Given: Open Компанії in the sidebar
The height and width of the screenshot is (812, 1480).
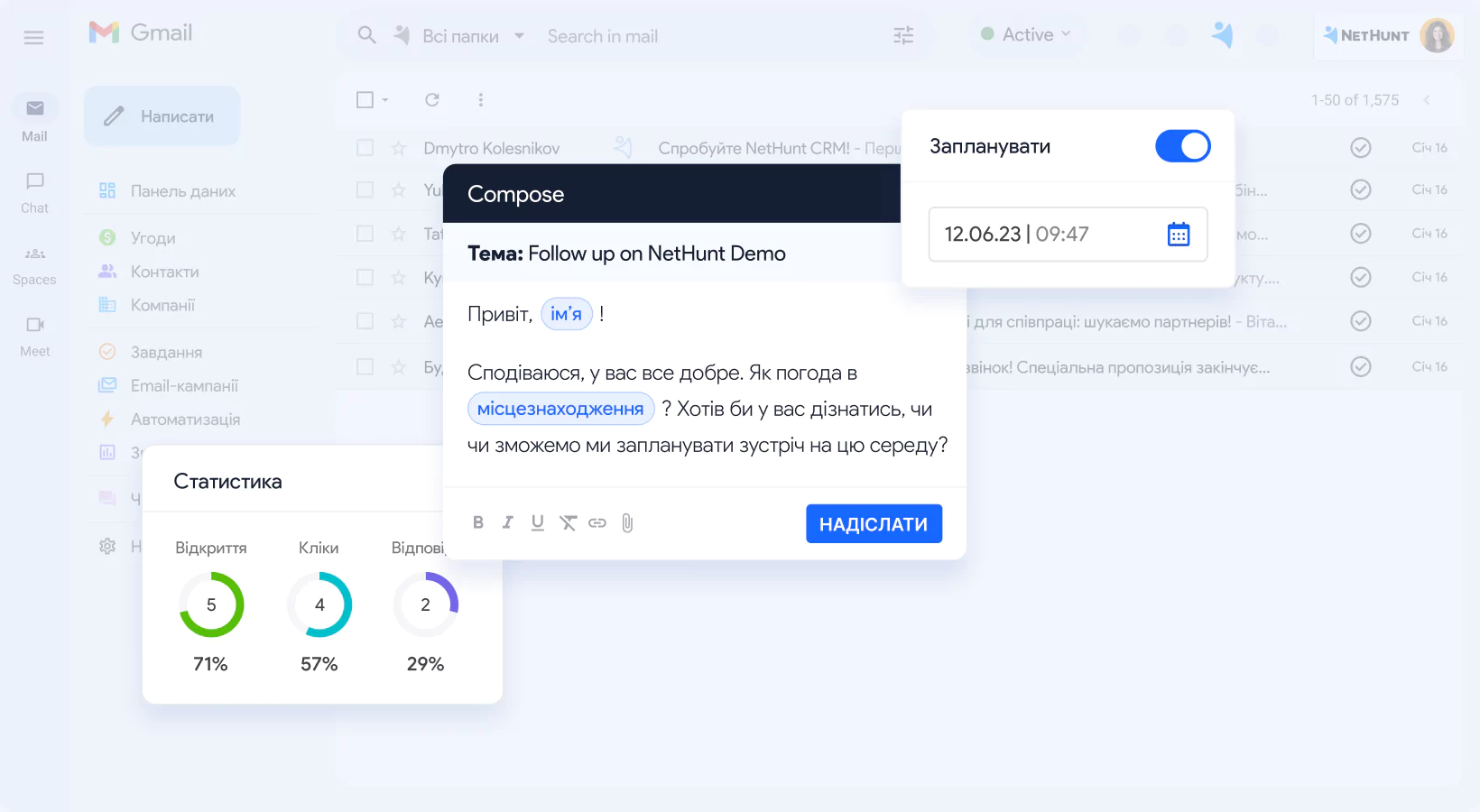Looking at the screenshot, I should tap(148, 305).
